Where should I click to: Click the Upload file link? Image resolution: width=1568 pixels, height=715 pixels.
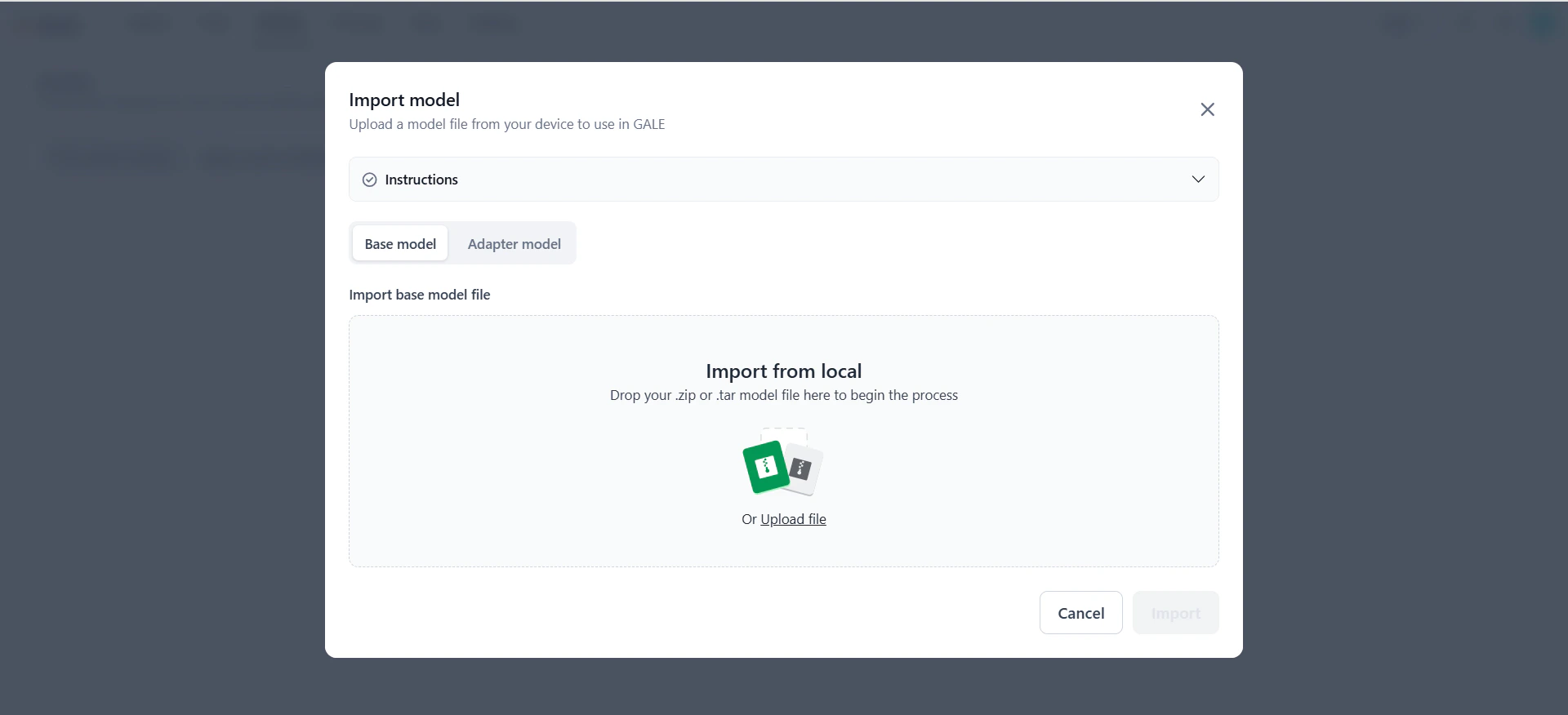pos(793,519)
